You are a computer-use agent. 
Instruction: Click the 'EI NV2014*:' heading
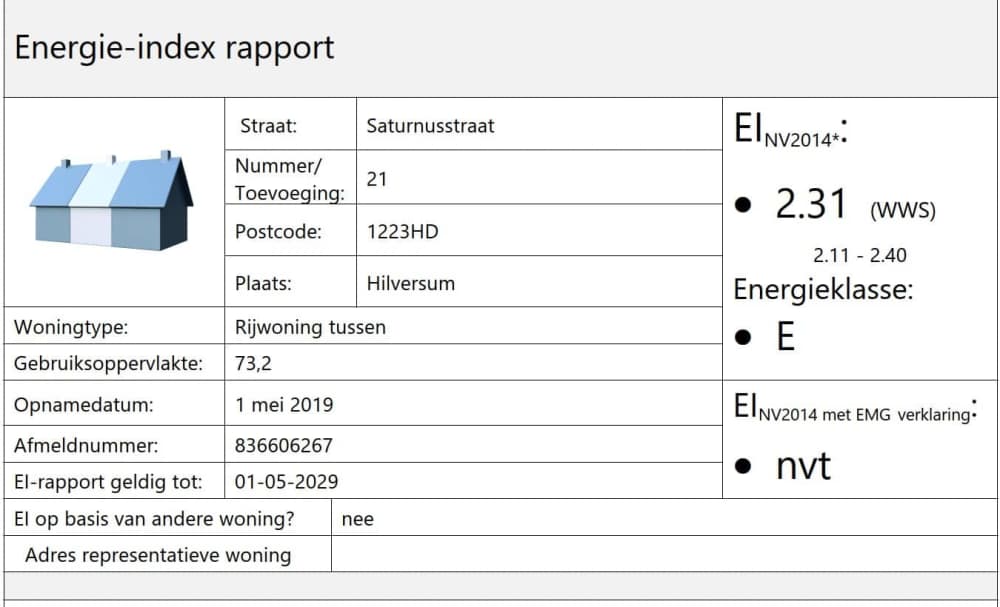coord(791,129)
